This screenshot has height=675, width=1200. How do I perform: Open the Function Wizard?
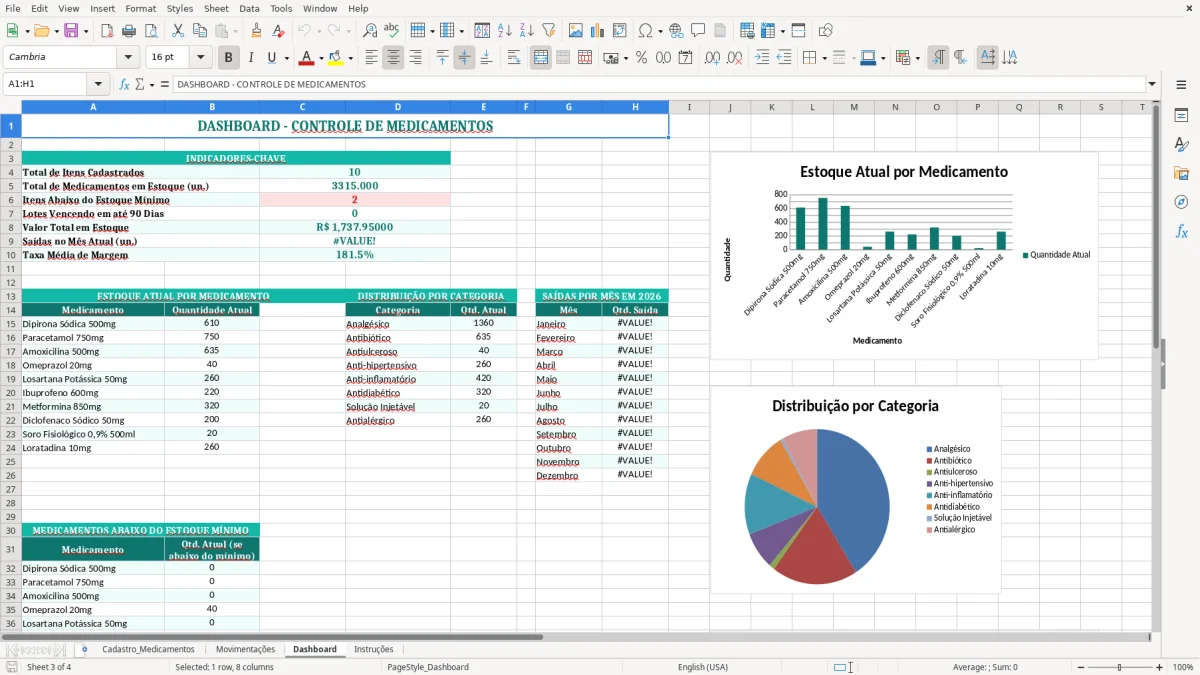[124, 84]
